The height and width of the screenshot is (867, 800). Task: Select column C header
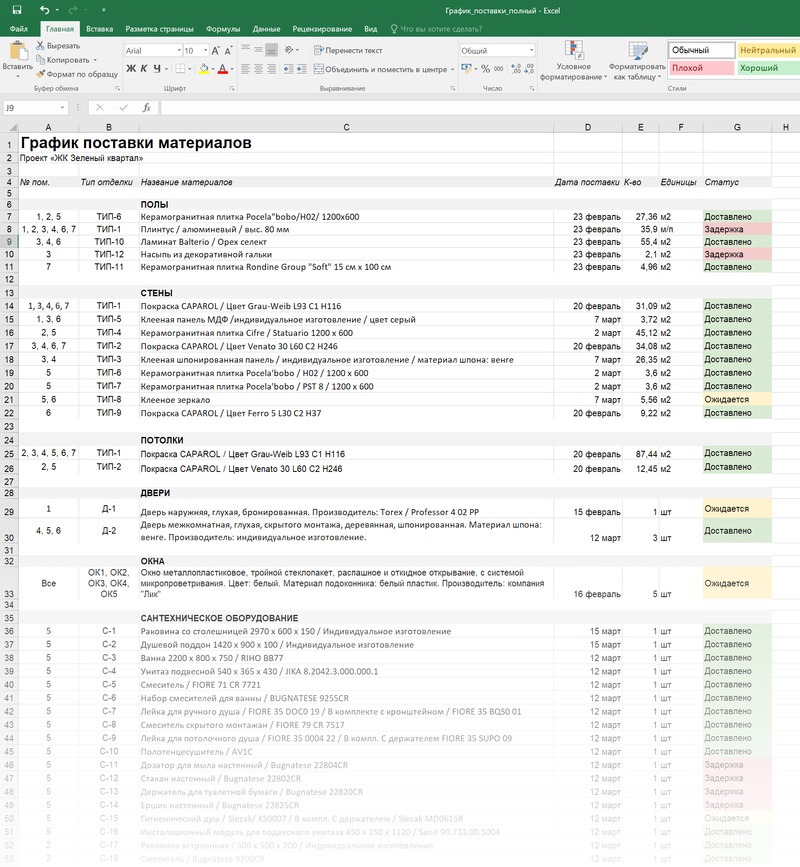346,127
